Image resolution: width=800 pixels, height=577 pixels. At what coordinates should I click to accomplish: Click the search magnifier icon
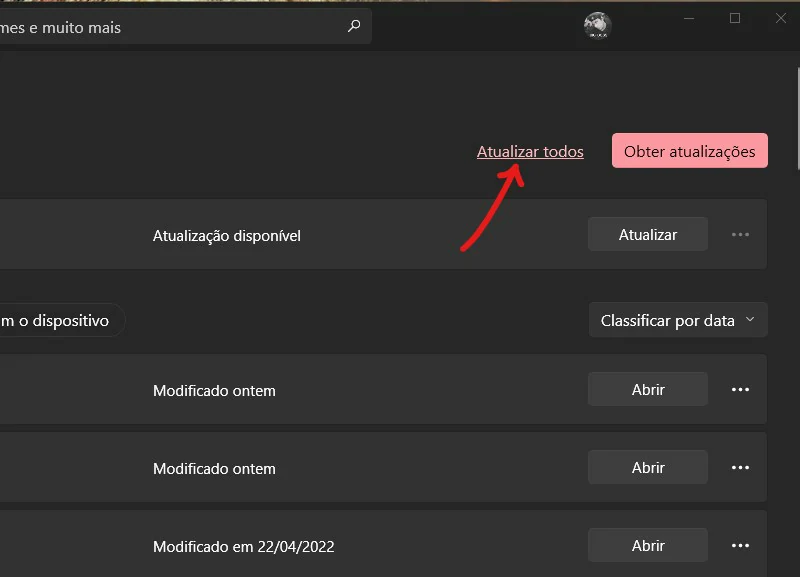click(x=354, y=26)
